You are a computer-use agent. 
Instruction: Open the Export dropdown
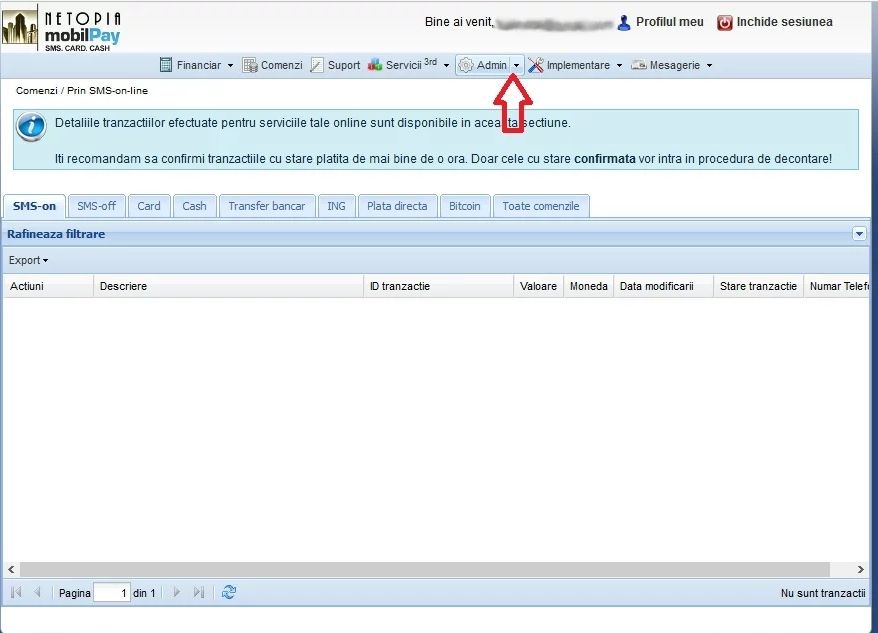[x=28, y=260]
